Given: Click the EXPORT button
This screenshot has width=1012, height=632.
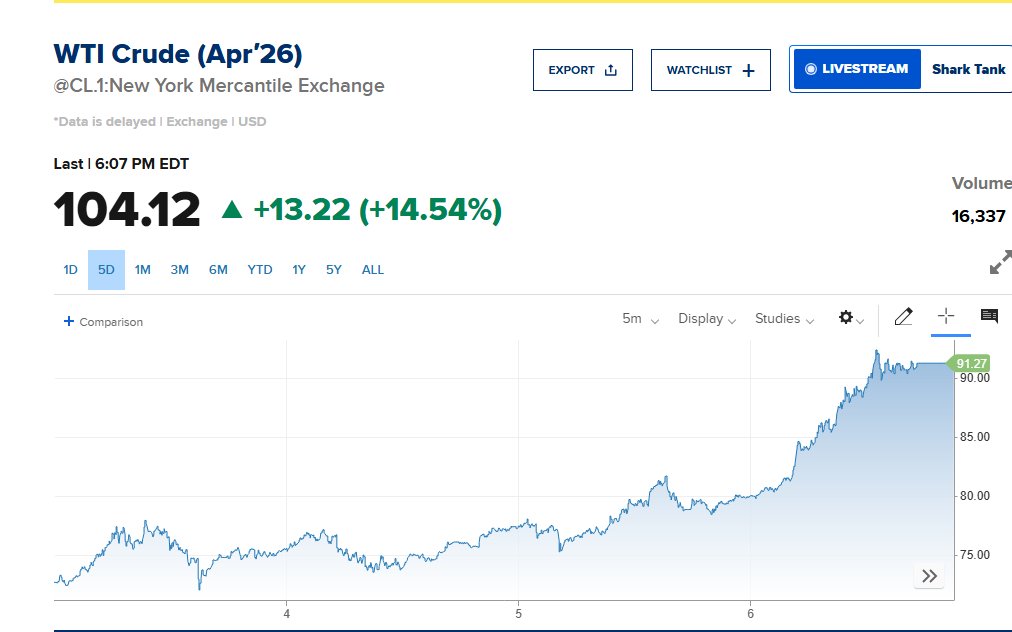Looking at the screenshot, I should click(x=582, y=70).
